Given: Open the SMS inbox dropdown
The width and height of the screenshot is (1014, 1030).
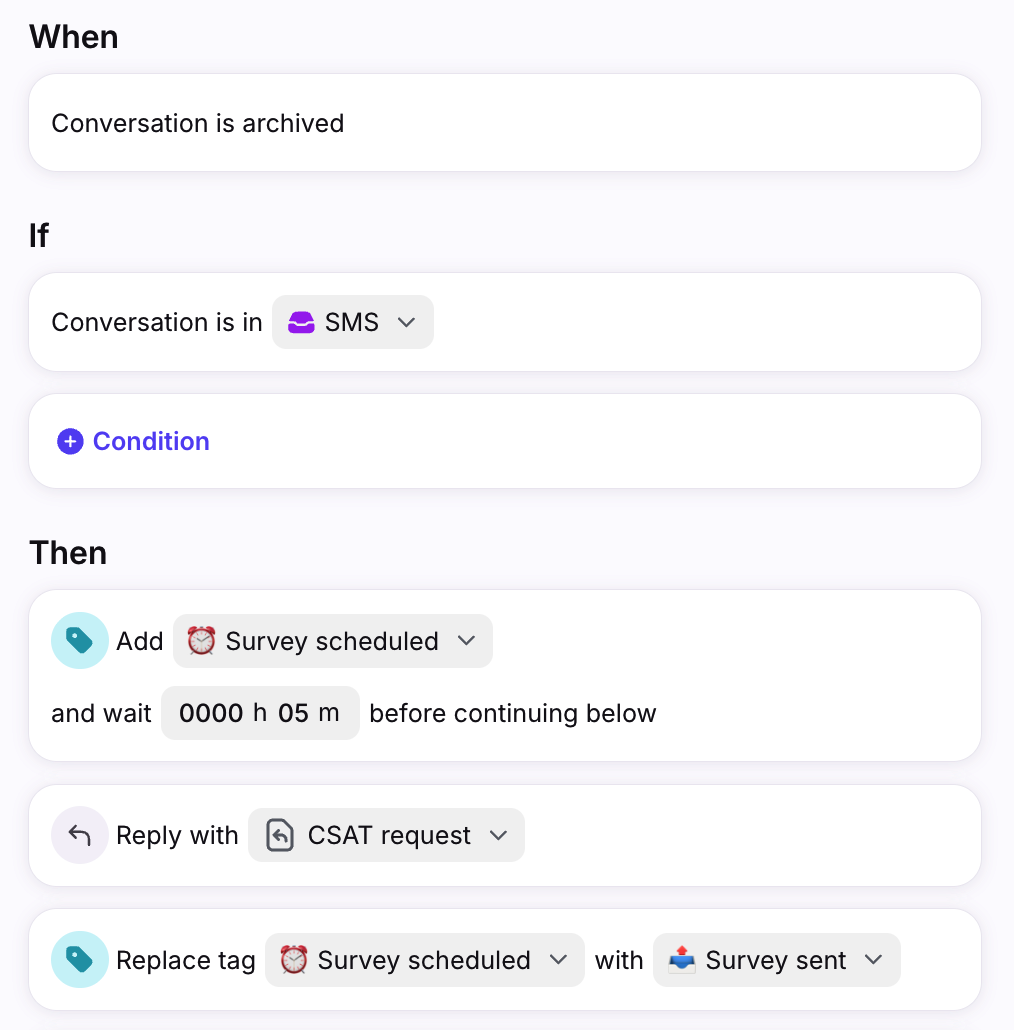Looking at the screenshot, I should coord(352,322).
